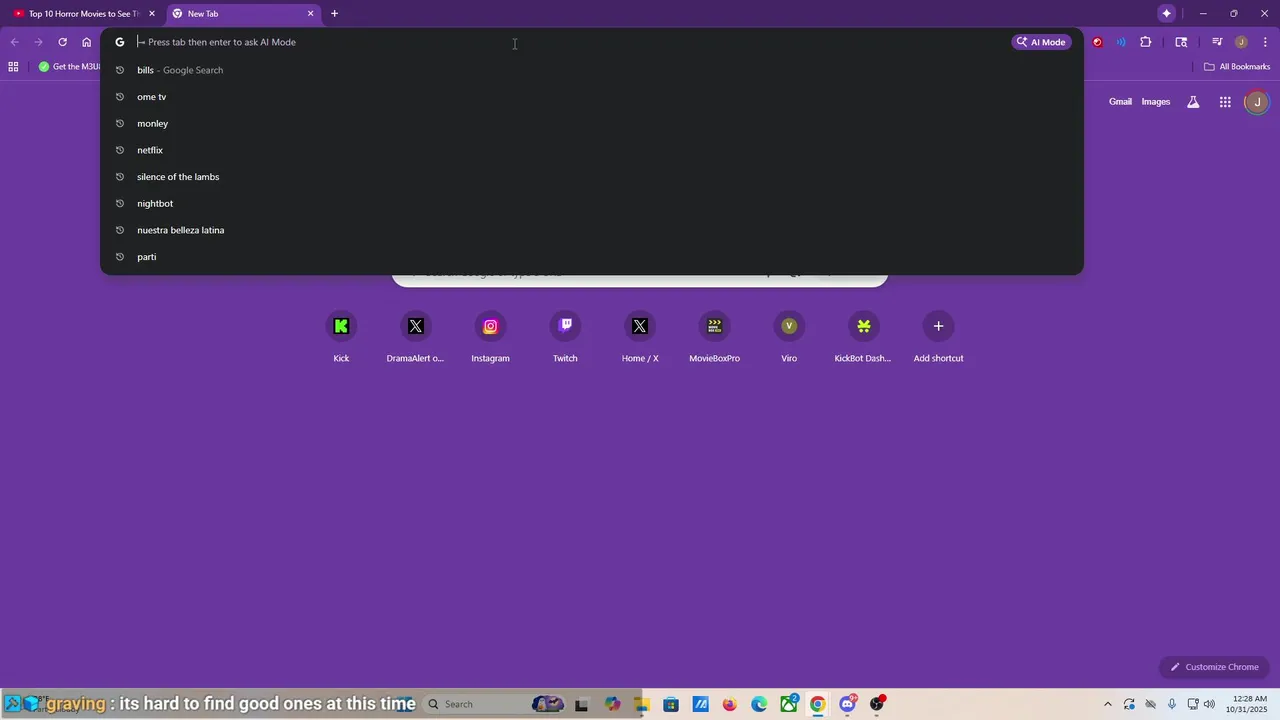The width and height of the screenshot is (1280, 720).
Task: Open the blue sound waves extension icon
Action: point(1121,42)
